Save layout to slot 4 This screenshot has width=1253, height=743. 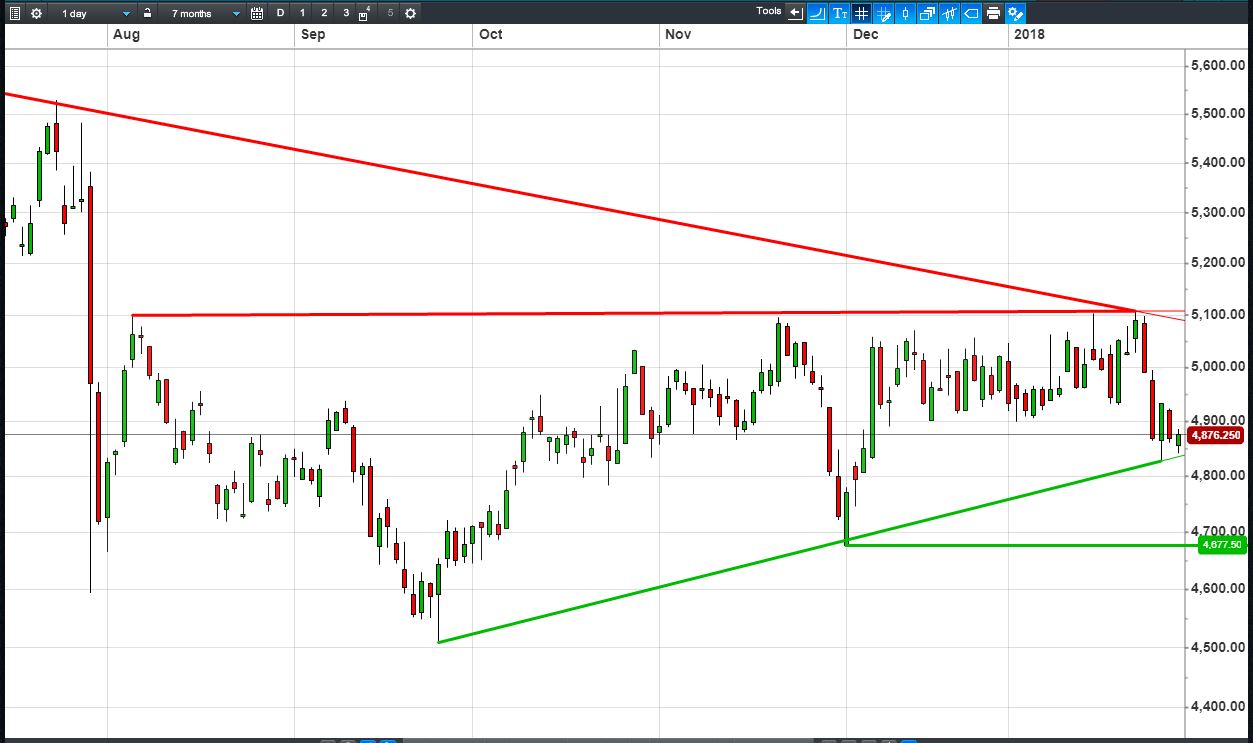(365, 14)
